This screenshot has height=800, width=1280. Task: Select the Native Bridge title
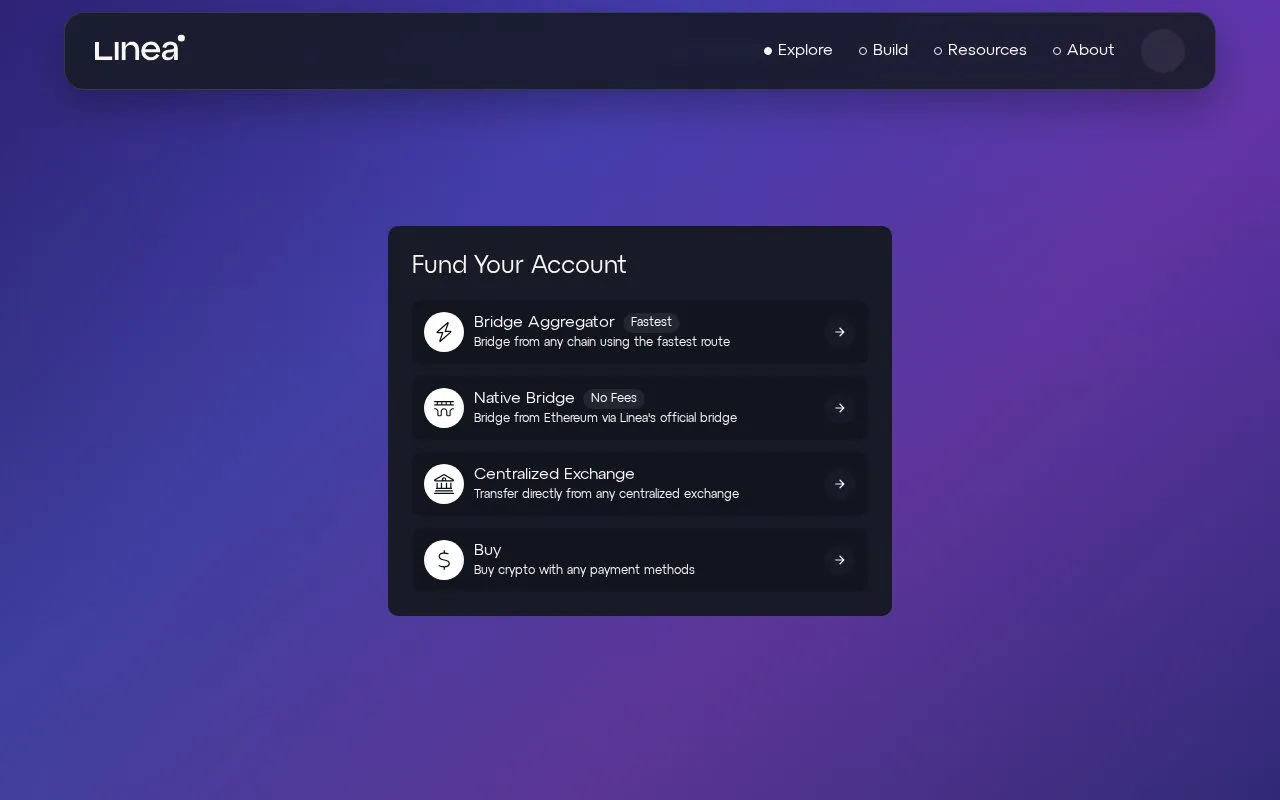[x=524, y=398]
